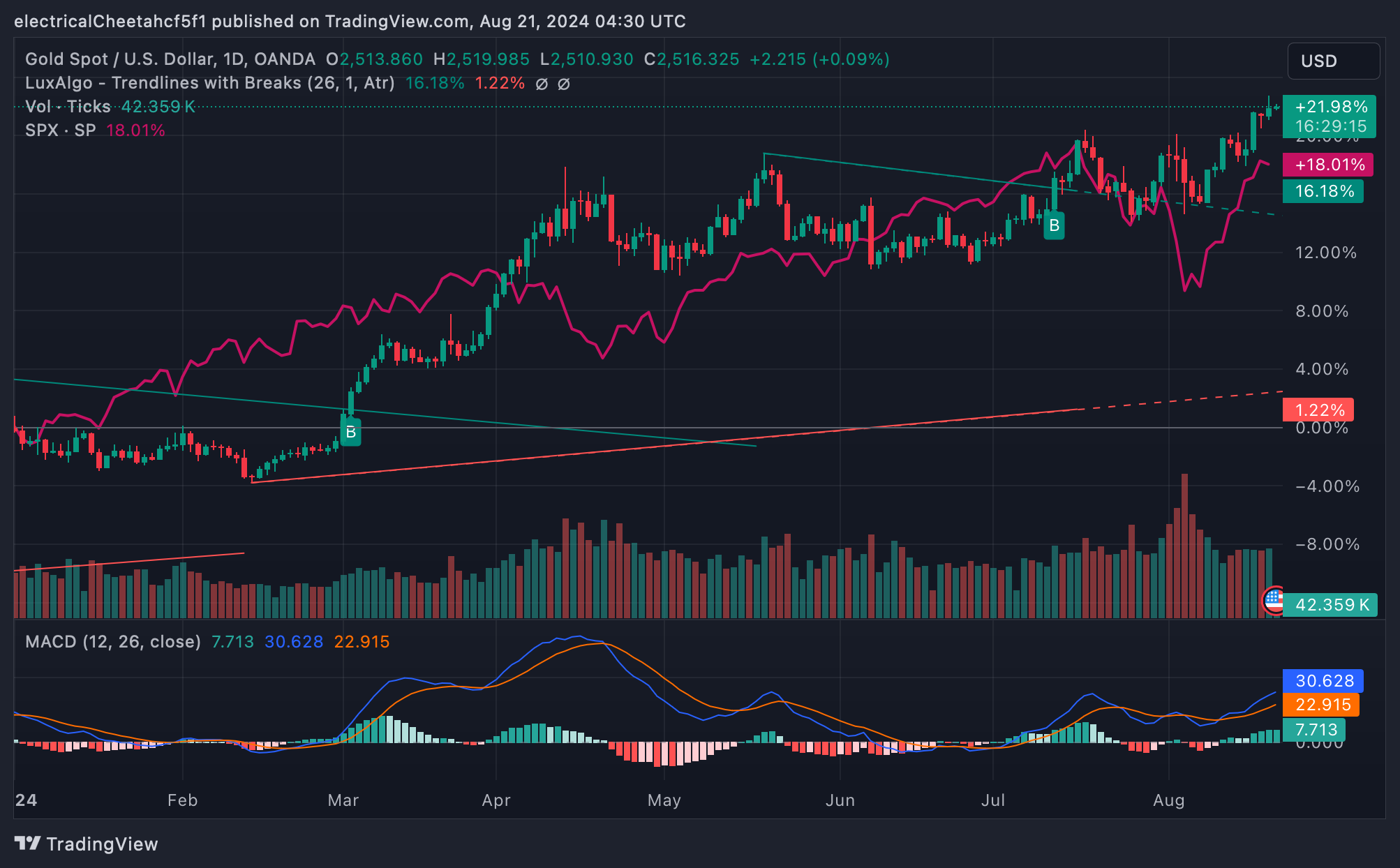Click the B breakout marker near July
The width and height of the screenshot is (1400, 868).
click(x=1054, y=225)
